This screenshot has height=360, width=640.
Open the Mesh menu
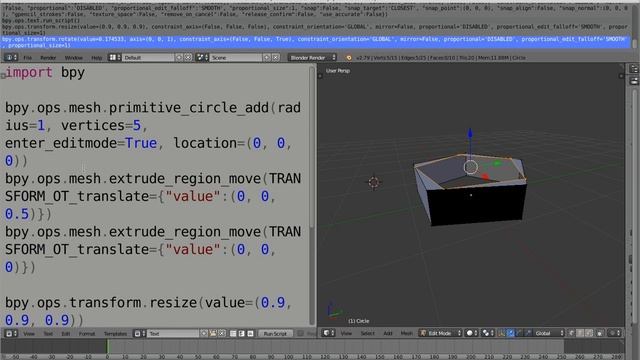click(x=407, y=333)
